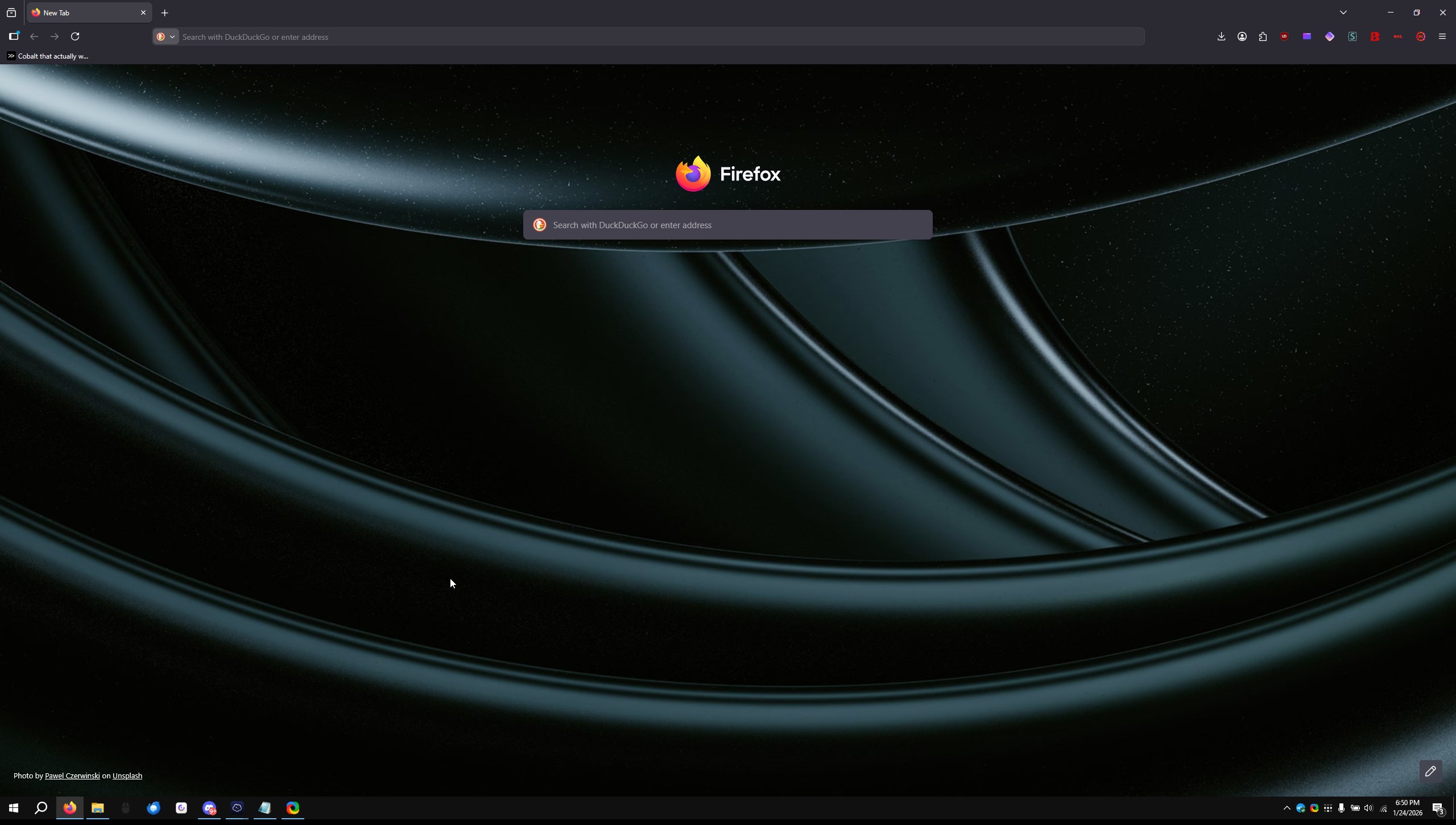
Task: Click the uBlock Origin shield icon
Action: [x=1284, y=36]
